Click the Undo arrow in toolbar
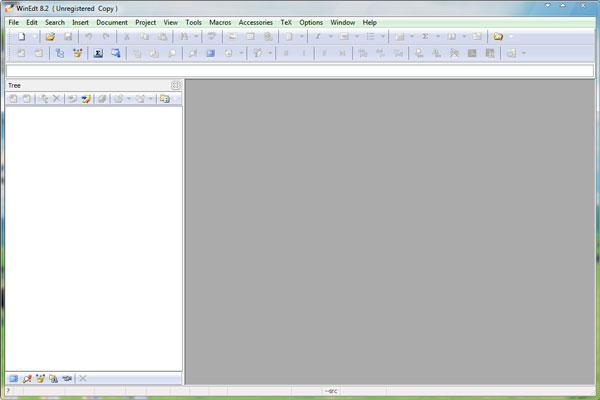Image resolution: width=600 pixels, height=400 pixels. [x=89, y=36]
